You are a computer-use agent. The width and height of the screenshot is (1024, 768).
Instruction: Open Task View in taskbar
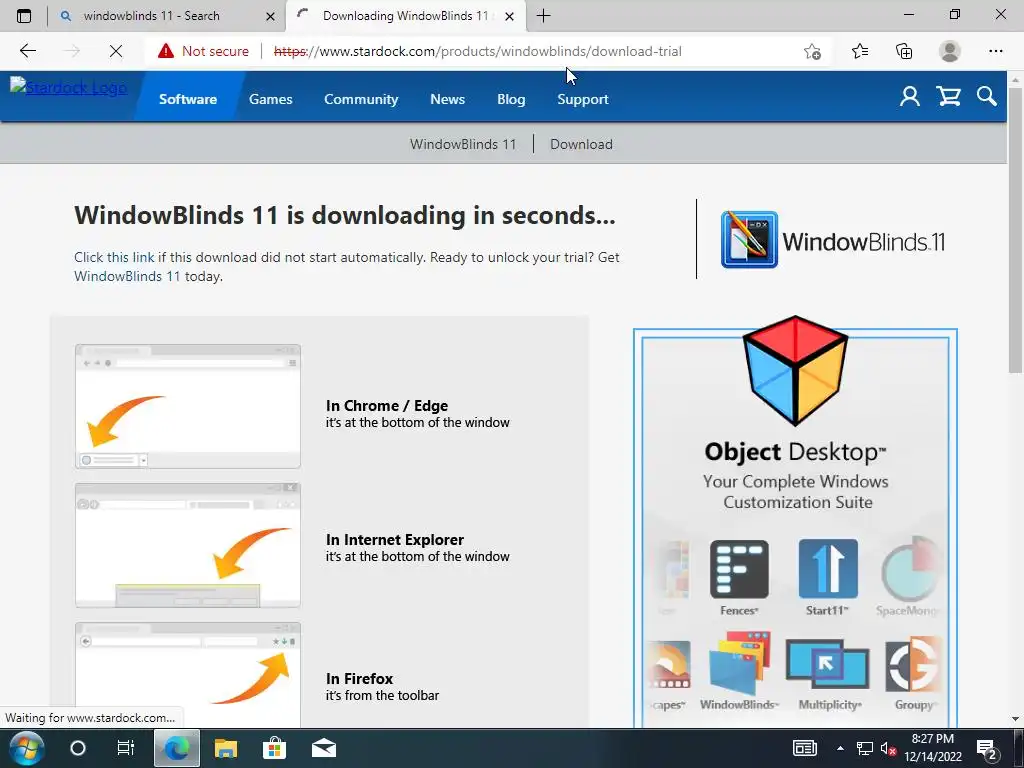(125, 748)
